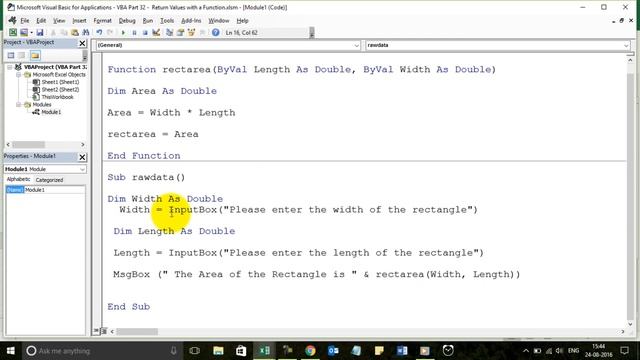The height and width of the screenshot is (360, 640).
Task: Click the code window scroll-down arrow
Action: click(631, 324)
